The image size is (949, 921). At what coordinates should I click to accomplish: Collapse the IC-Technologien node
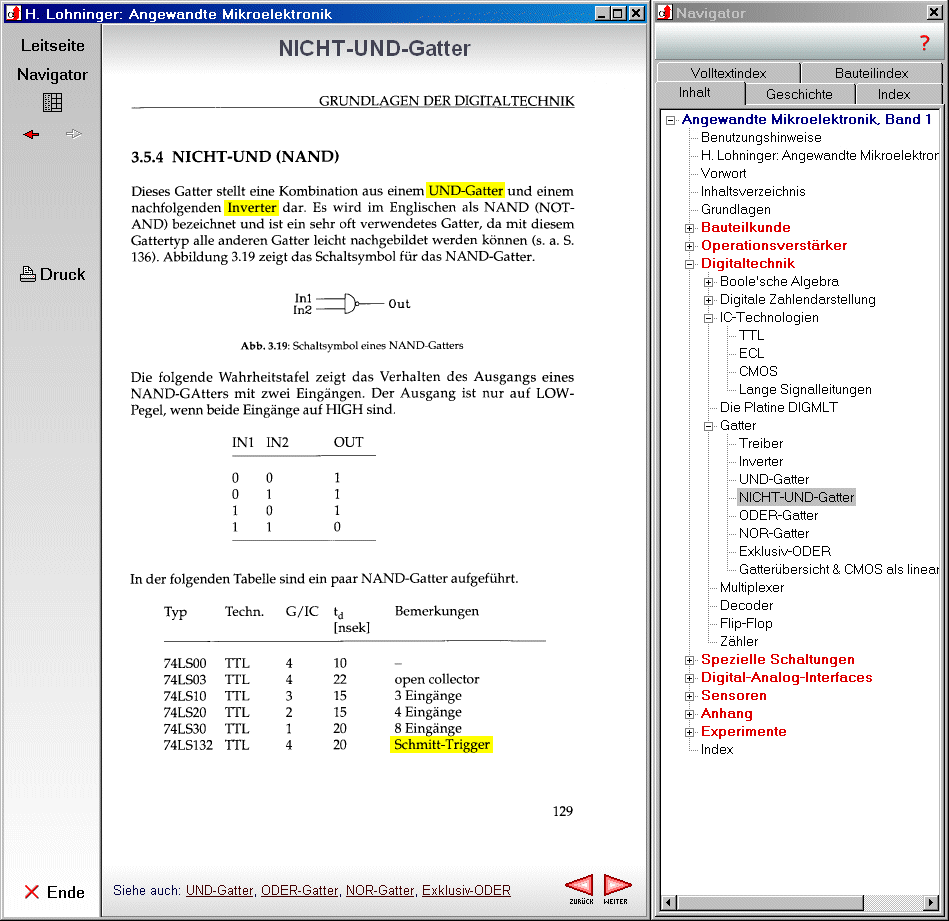tap(708, 318)
